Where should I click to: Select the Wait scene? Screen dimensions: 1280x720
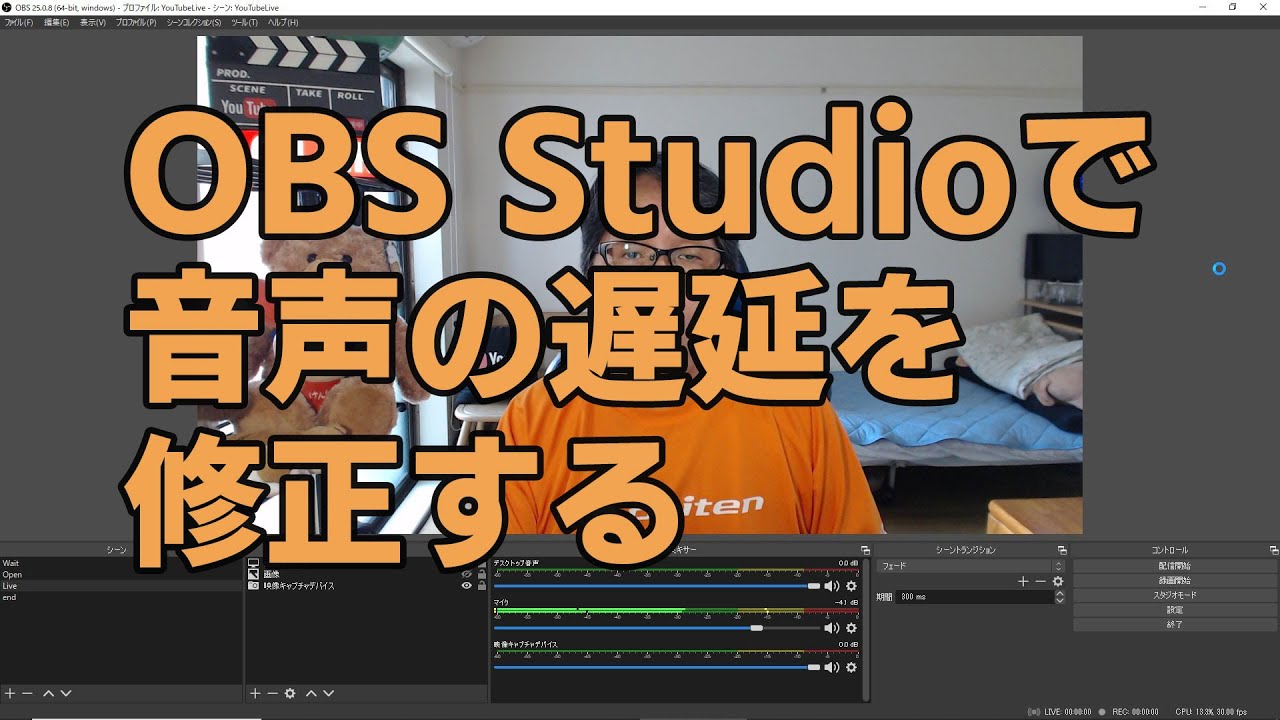pyautogui.click(x=121, y=563)
